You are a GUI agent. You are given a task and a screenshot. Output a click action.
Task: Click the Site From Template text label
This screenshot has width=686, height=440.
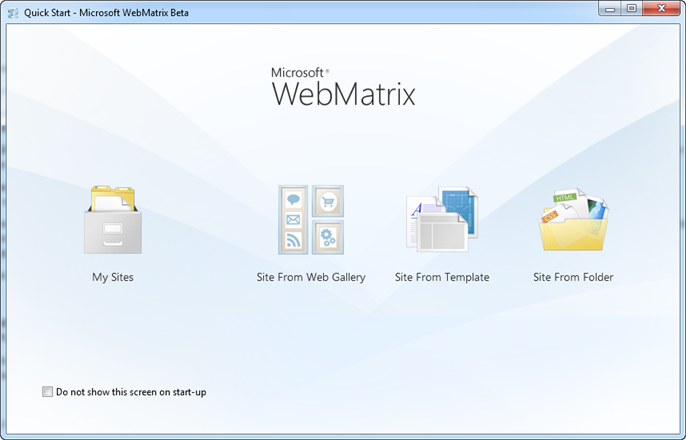pyautogui.click(x=442, y=277)
